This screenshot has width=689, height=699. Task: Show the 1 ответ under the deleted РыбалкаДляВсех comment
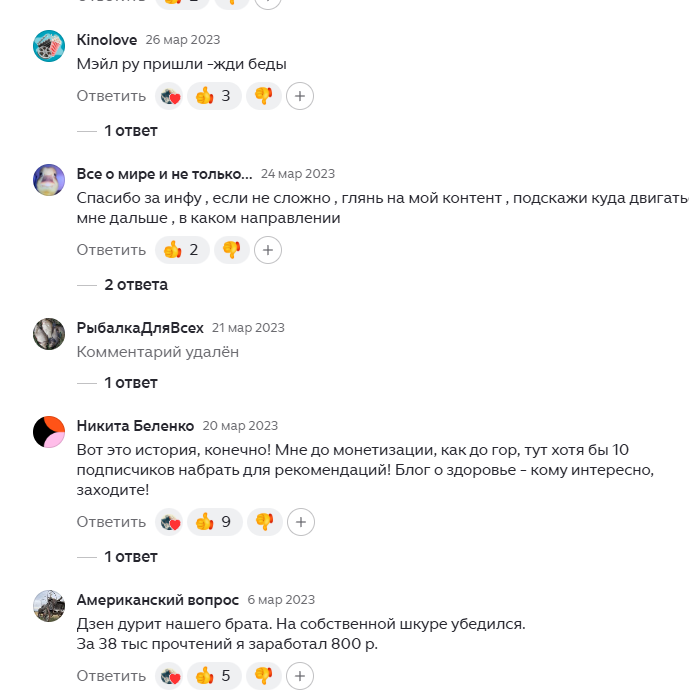pyautogui.click(x=131, y=383)
